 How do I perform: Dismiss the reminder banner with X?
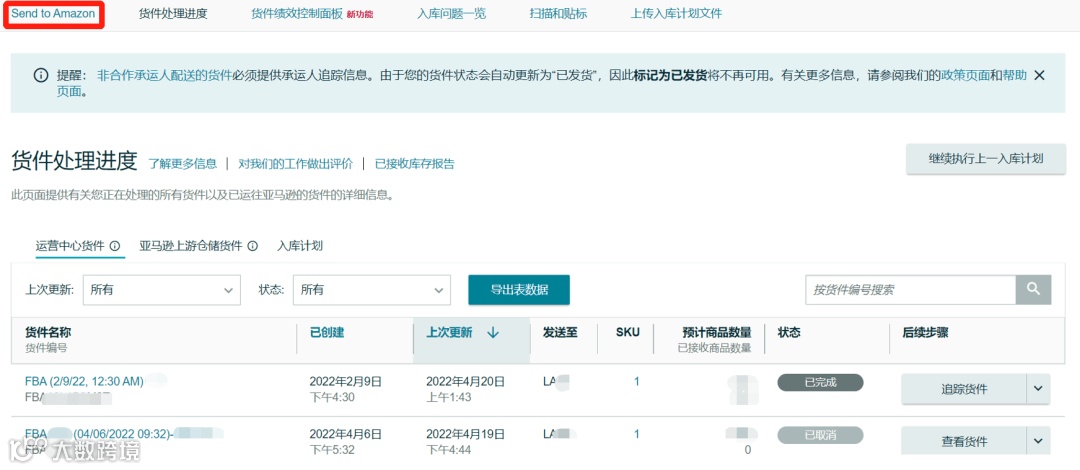click(x=1039, y=75)
